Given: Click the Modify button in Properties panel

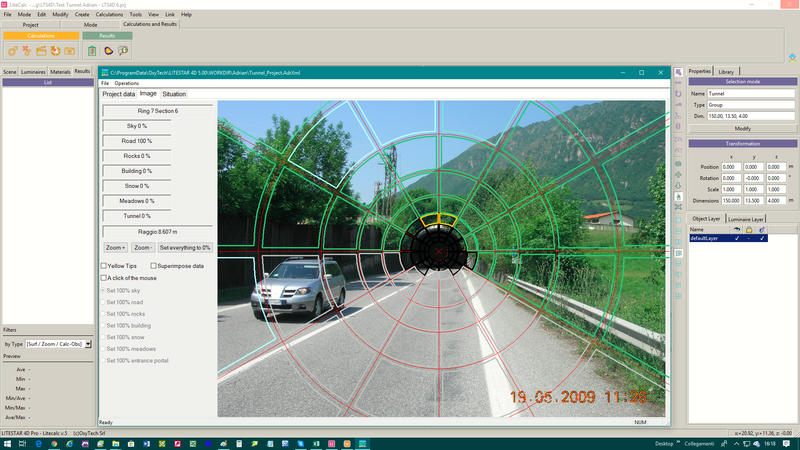Looking at the screenshot, I should point(742,128).
